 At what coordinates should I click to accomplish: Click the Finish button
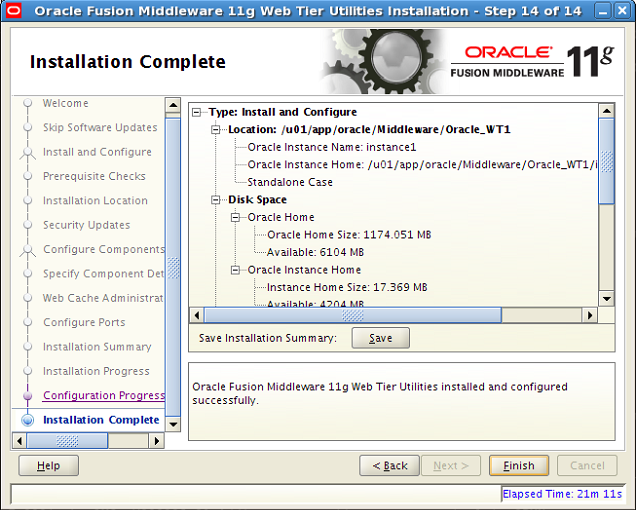click(519, 465)
